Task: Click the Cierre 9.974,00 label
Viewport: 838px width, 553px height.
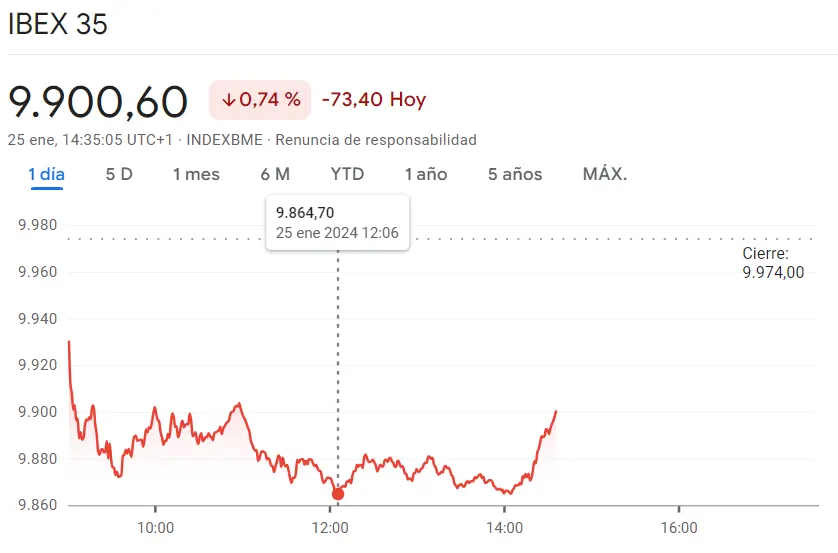Action: (x=772, y=263)
